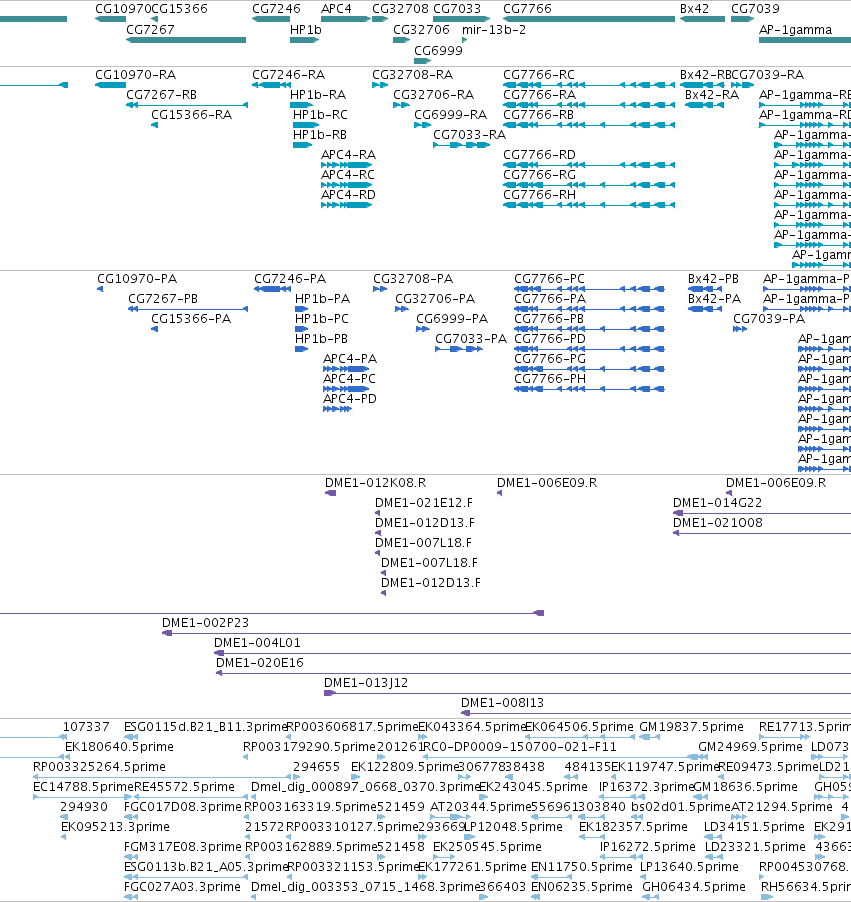851x902 pixels.
Task: Click the DME1-021O08 BAC label
Action: [x=718, y=523]
